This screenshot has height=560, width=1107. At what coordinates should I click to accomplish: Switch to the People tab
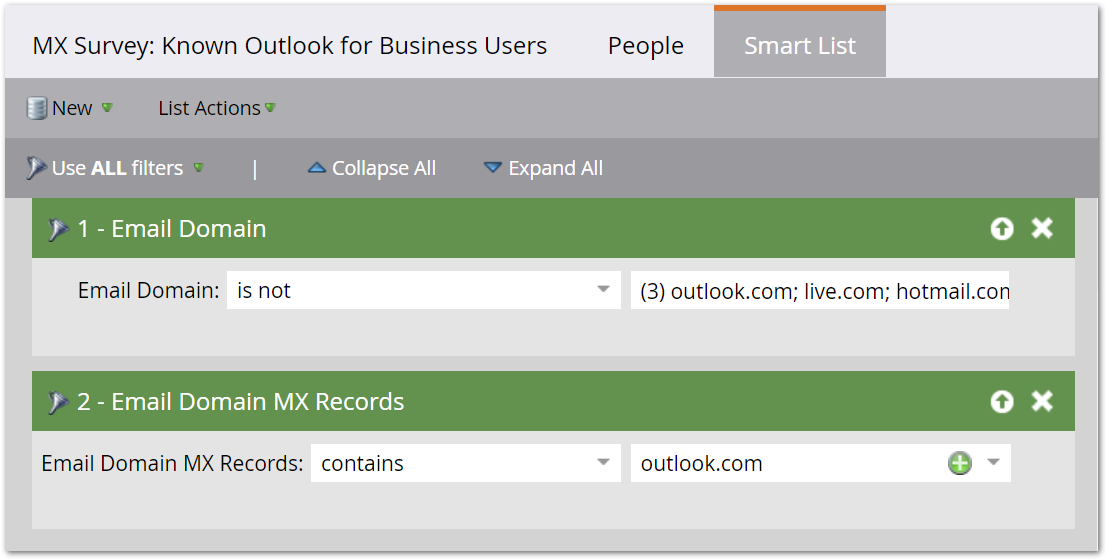click(x=645, y=46)
